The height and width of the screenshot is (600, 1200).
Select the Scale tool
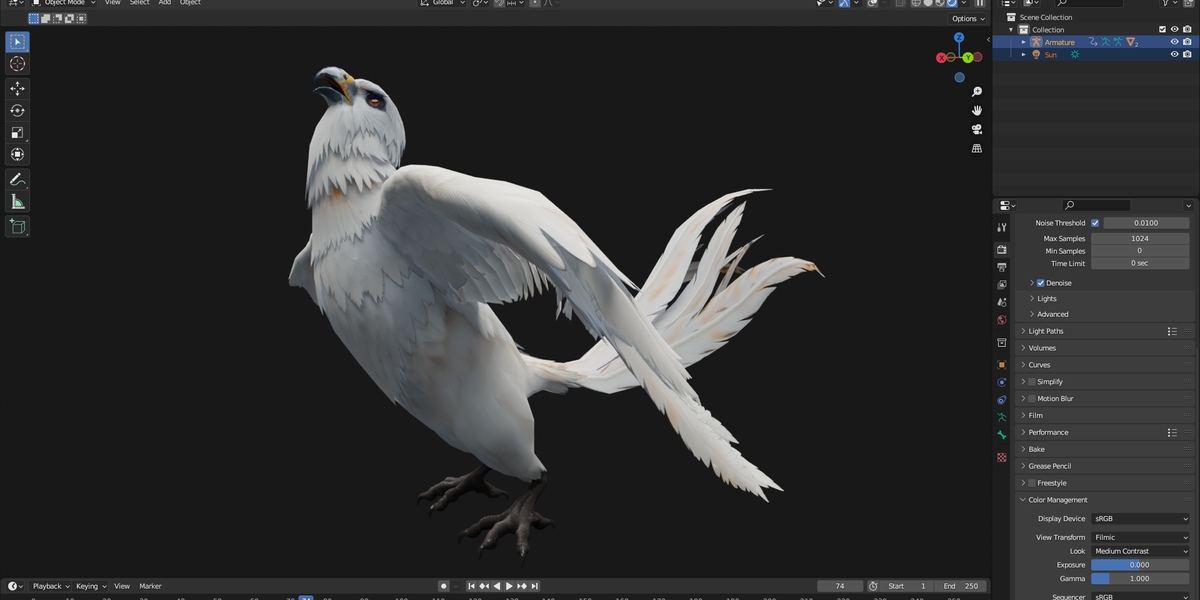(17, 133)
